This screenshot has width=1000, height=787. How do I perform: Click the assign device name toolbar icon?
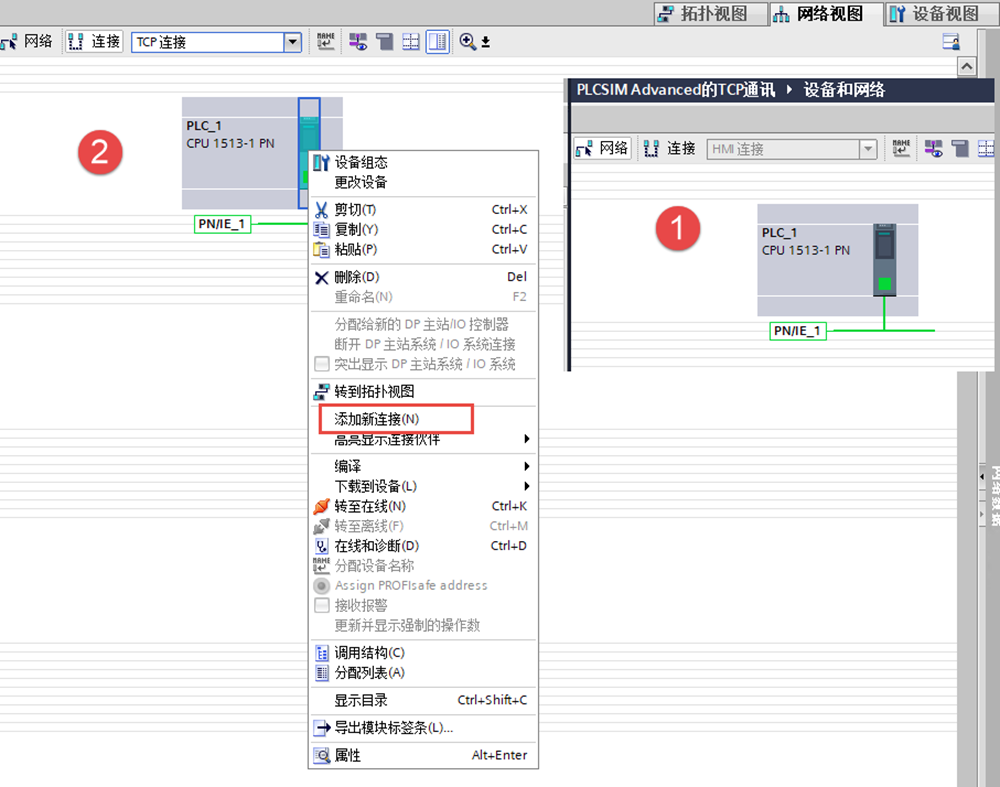[325, 42]
